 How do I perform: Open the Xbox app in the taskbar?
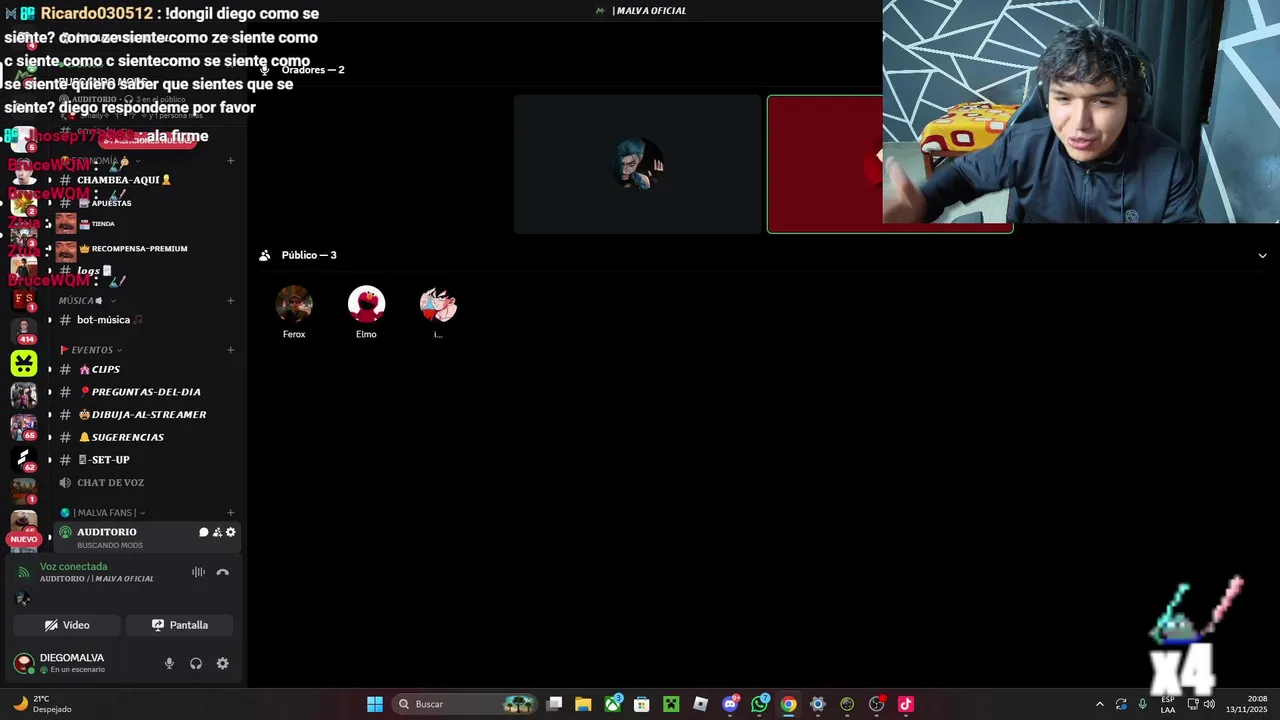click(x=612, y=704)
